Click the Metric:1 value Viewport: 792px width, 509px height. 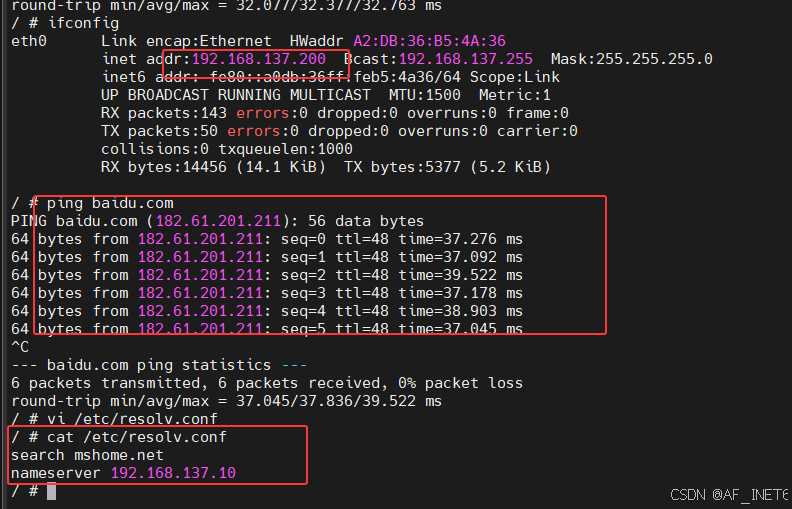coord(515,95)
